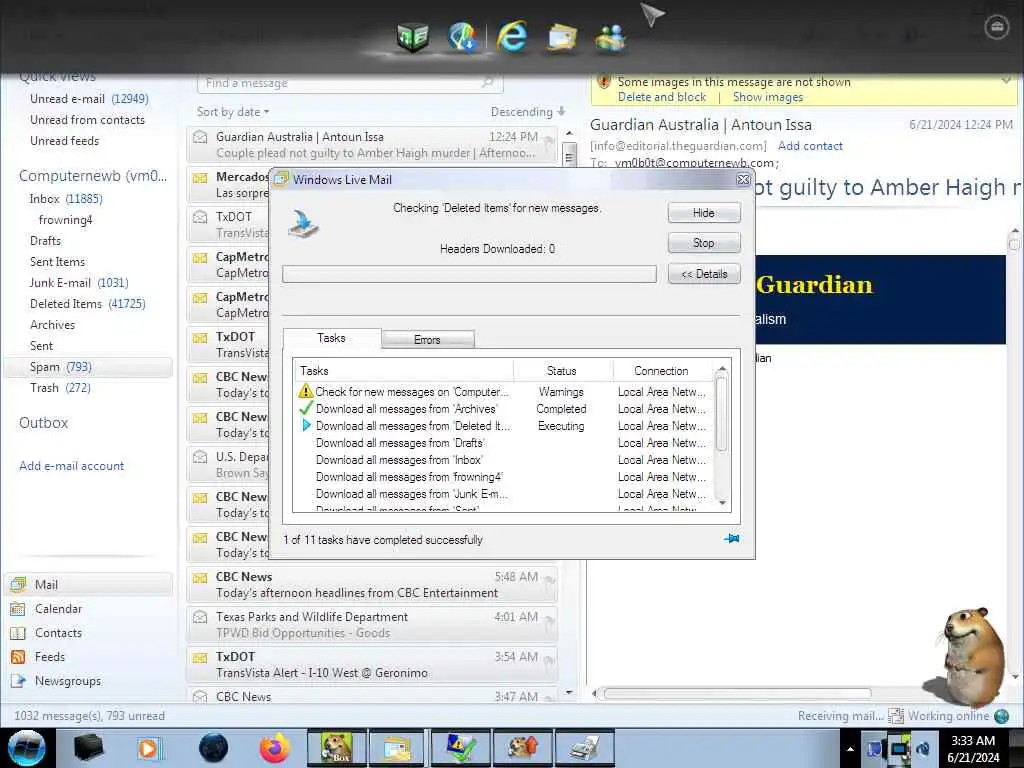Open the Outbox folder
The width and height of the screenshot is (1024, 768).
(x=43, y=423)
